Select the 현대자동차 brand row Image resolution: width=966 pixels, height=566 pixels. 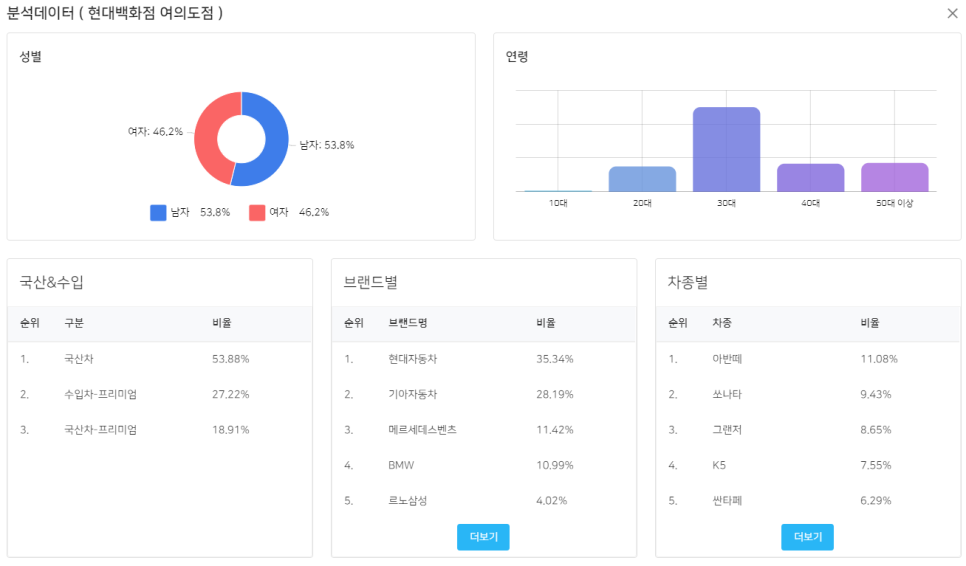(484, 359)
